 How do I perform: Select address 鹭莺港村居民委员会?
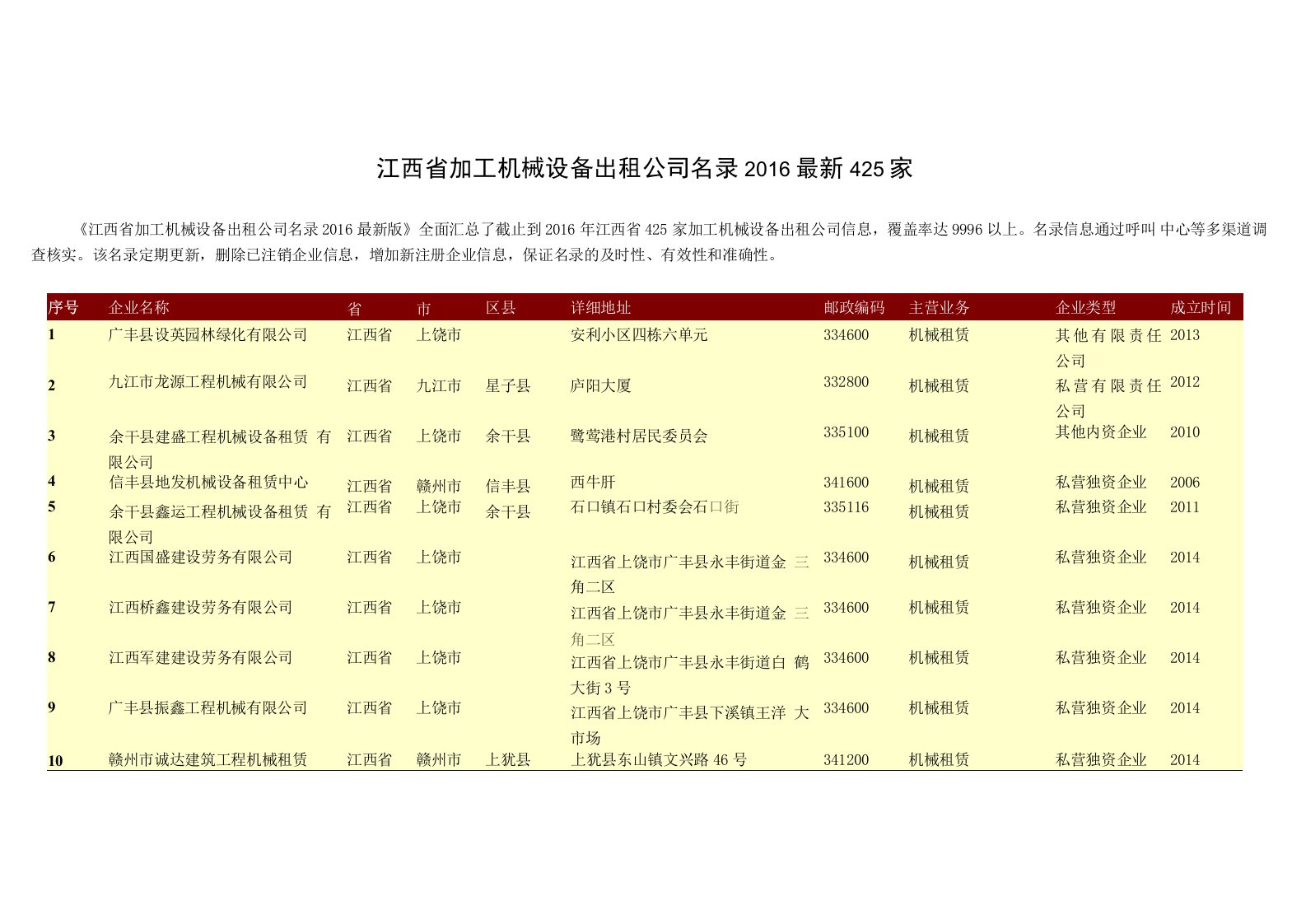pyautogui.click(x=639, y=436)
